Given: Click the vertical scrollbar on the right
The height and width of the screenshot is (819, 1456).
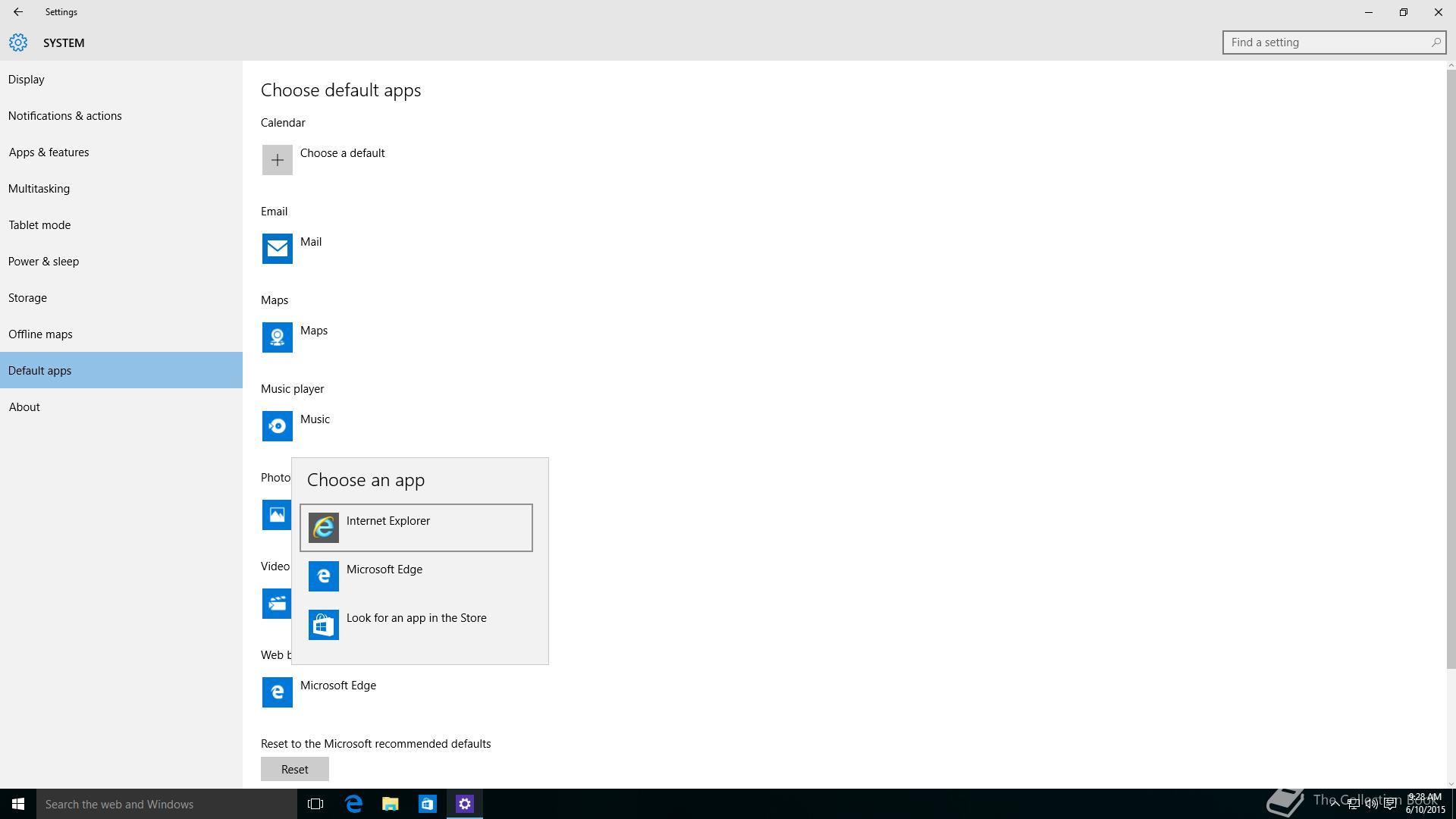Looking at the screenshot, I should click(1451, 369).
